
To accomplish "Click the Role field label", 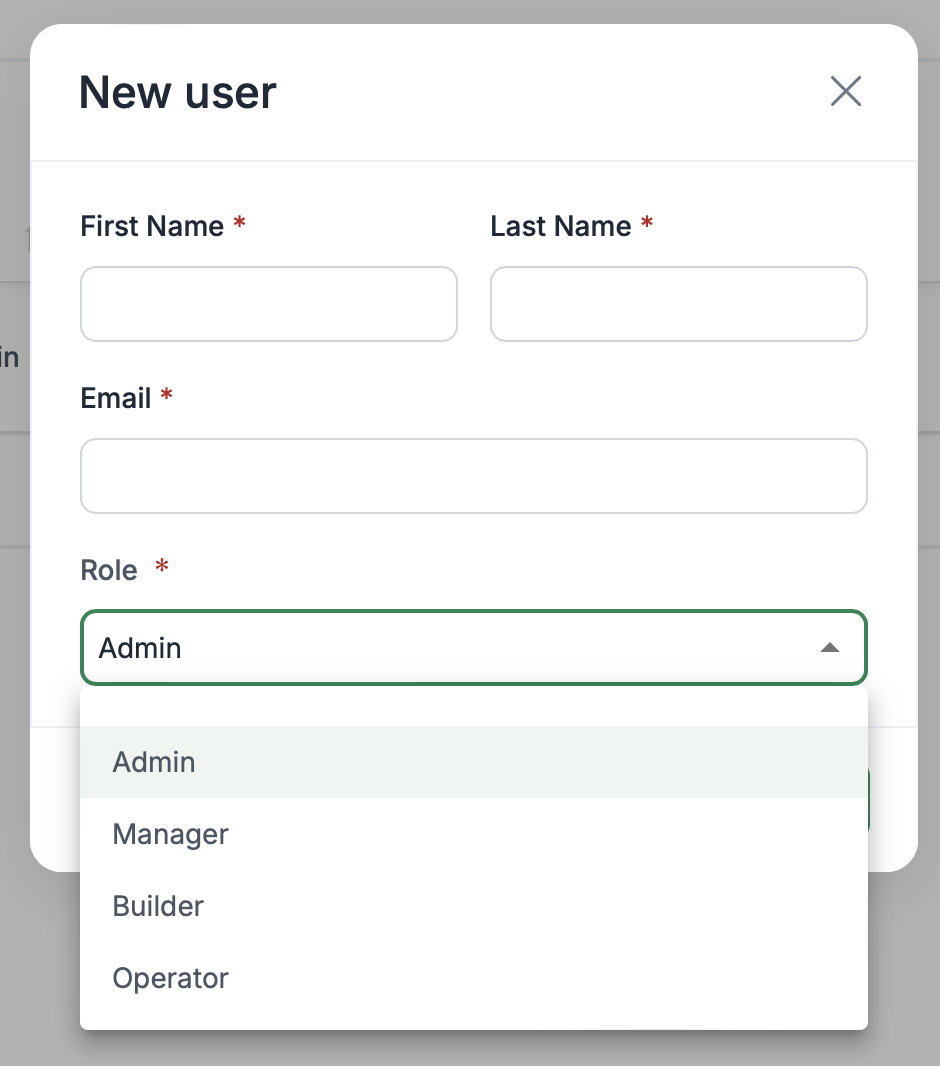I will (109, 570).
